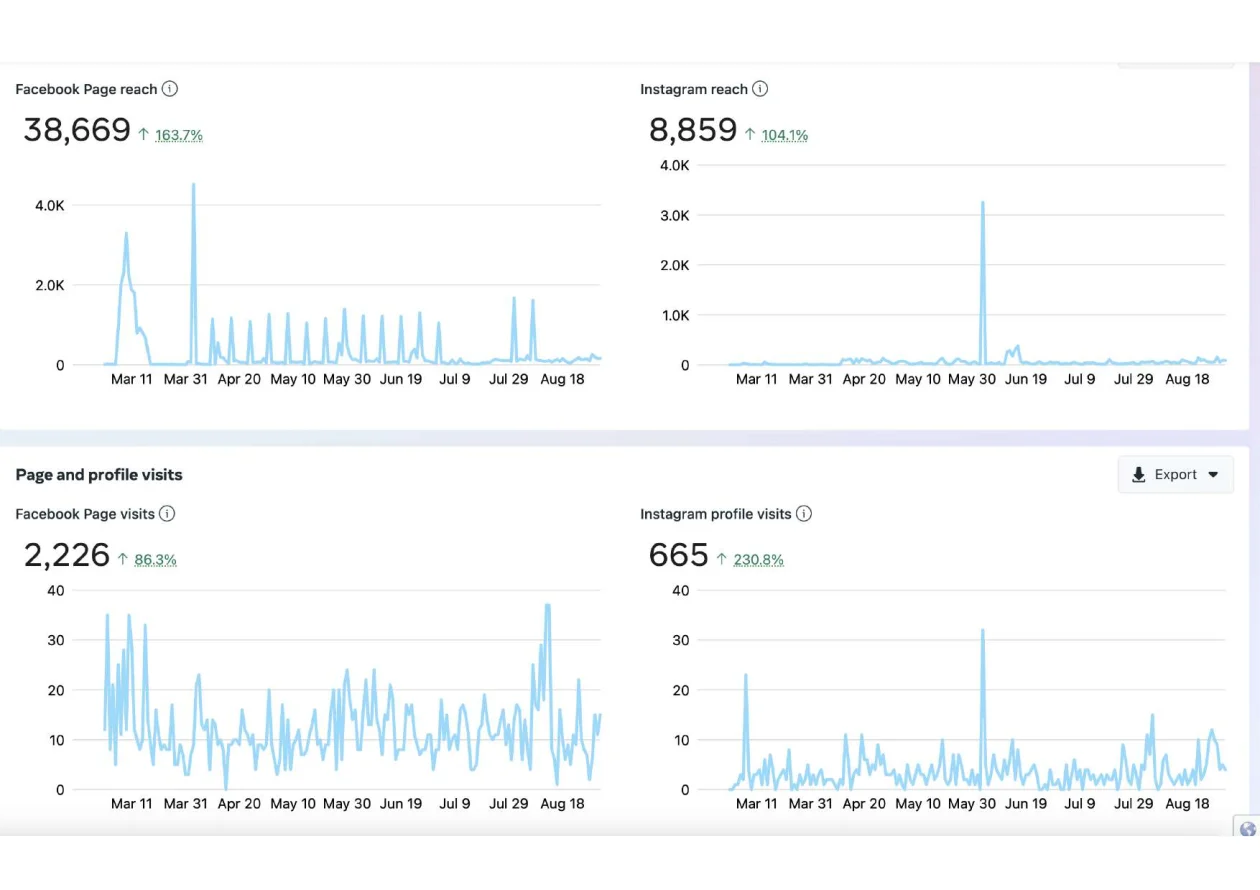Click the 230.8% profile visits link
This screenshot has height=890, width=1260.
click(759, 558)
